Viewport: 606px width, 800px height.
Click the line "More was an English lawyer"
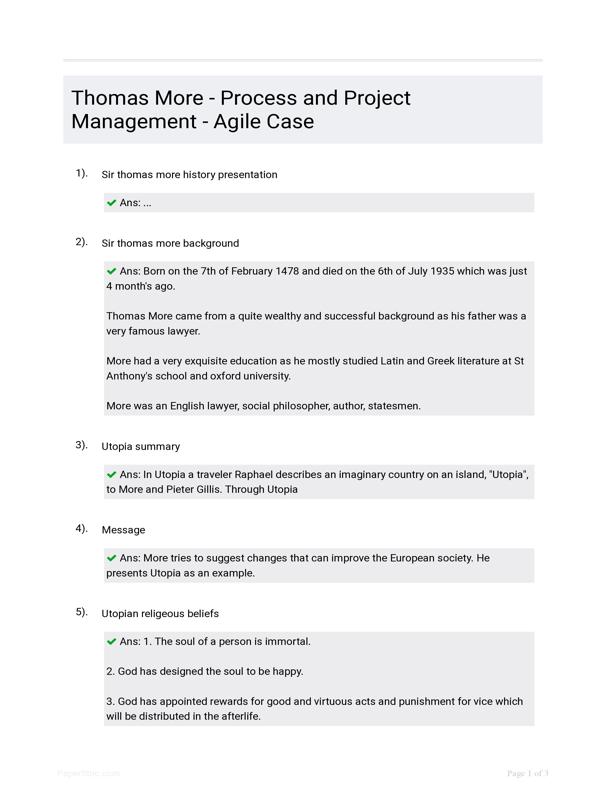coord(264,406)
